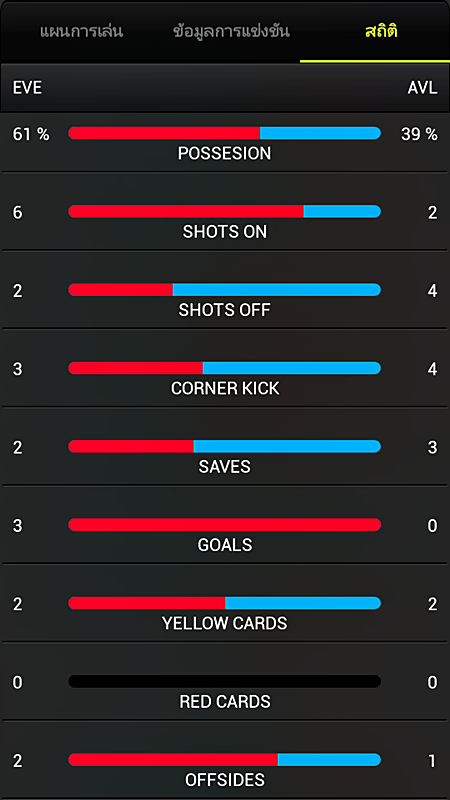Tap the EVE team label
The height and width of the screenshot is (800, 450).
(27, 88)
